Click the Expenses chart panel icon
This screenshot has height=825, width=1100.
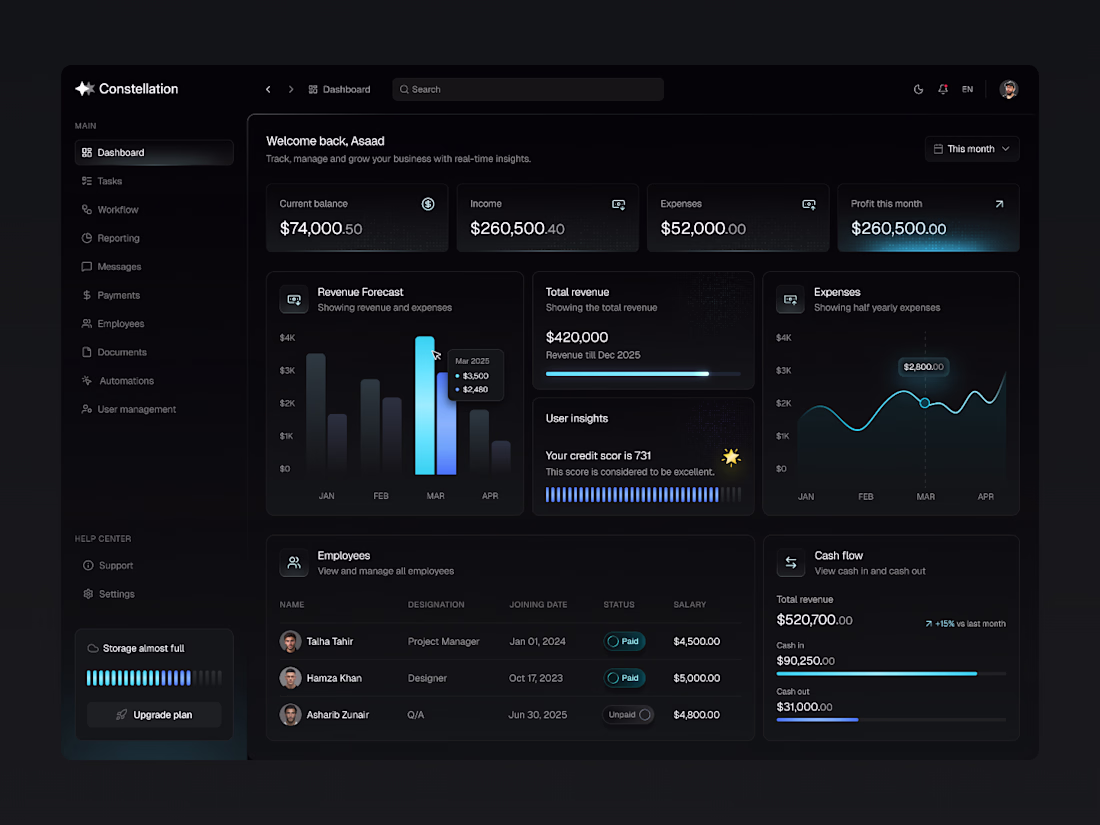pos(791,300)
